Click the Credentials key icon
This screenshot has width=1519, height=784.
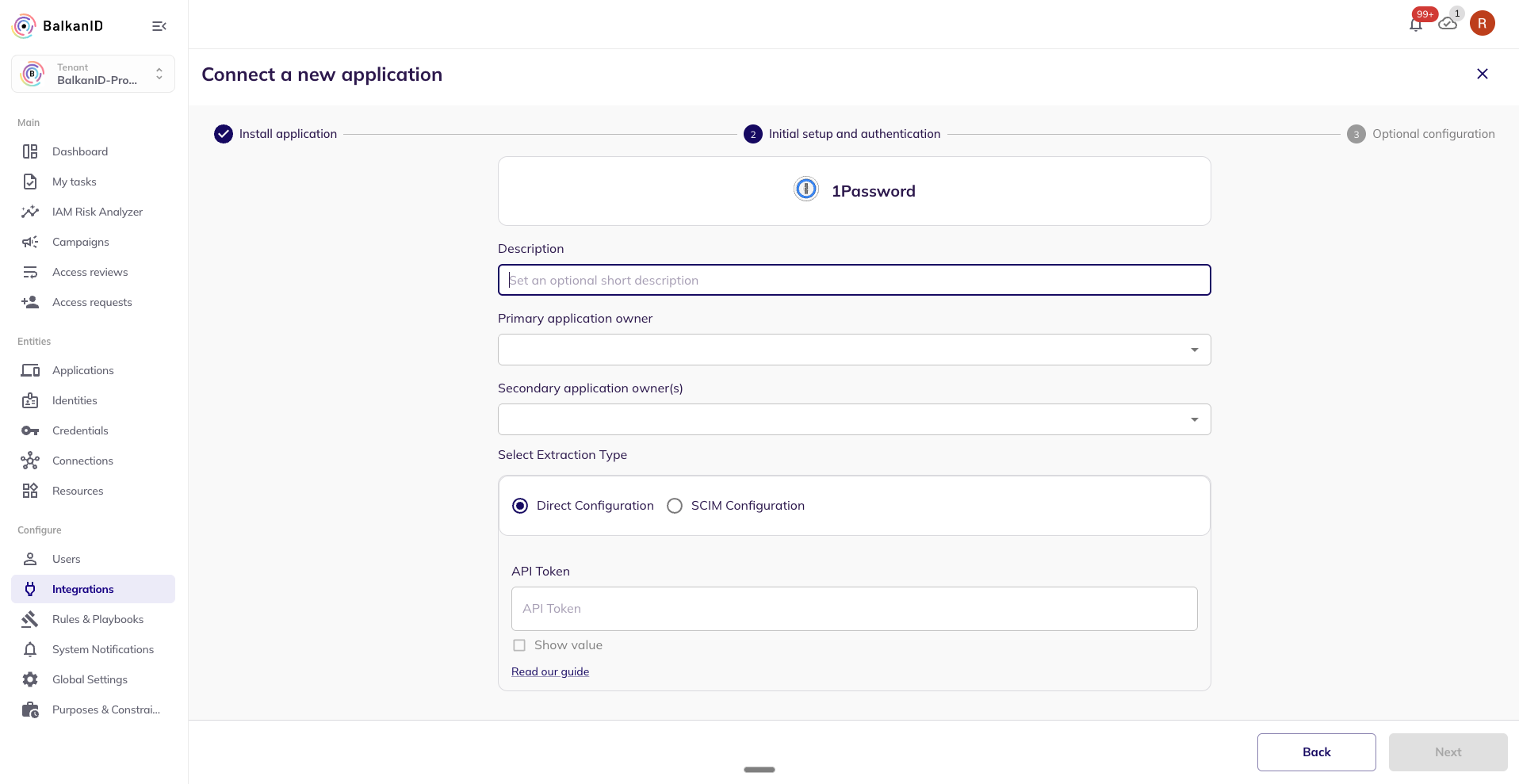coord(30,430)
